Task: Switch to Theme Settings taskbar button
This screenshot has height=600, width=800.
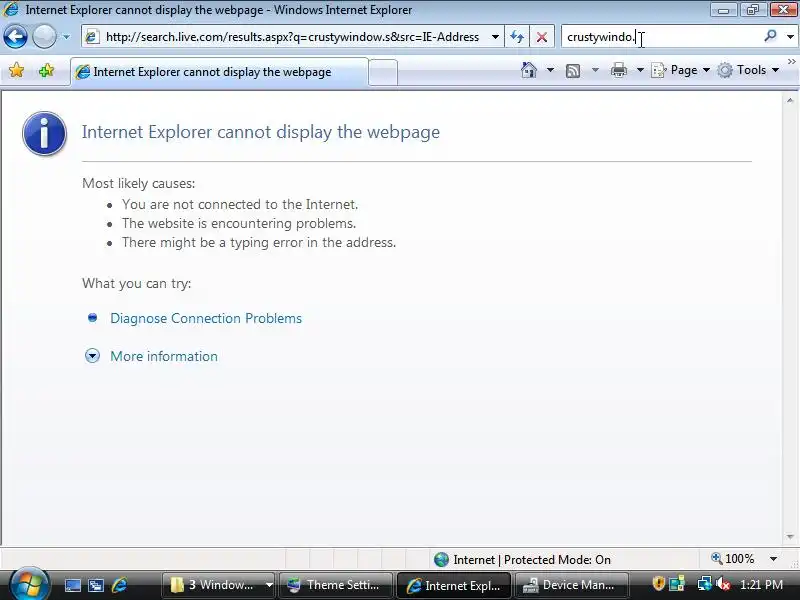Action: [x=335, y=585]
